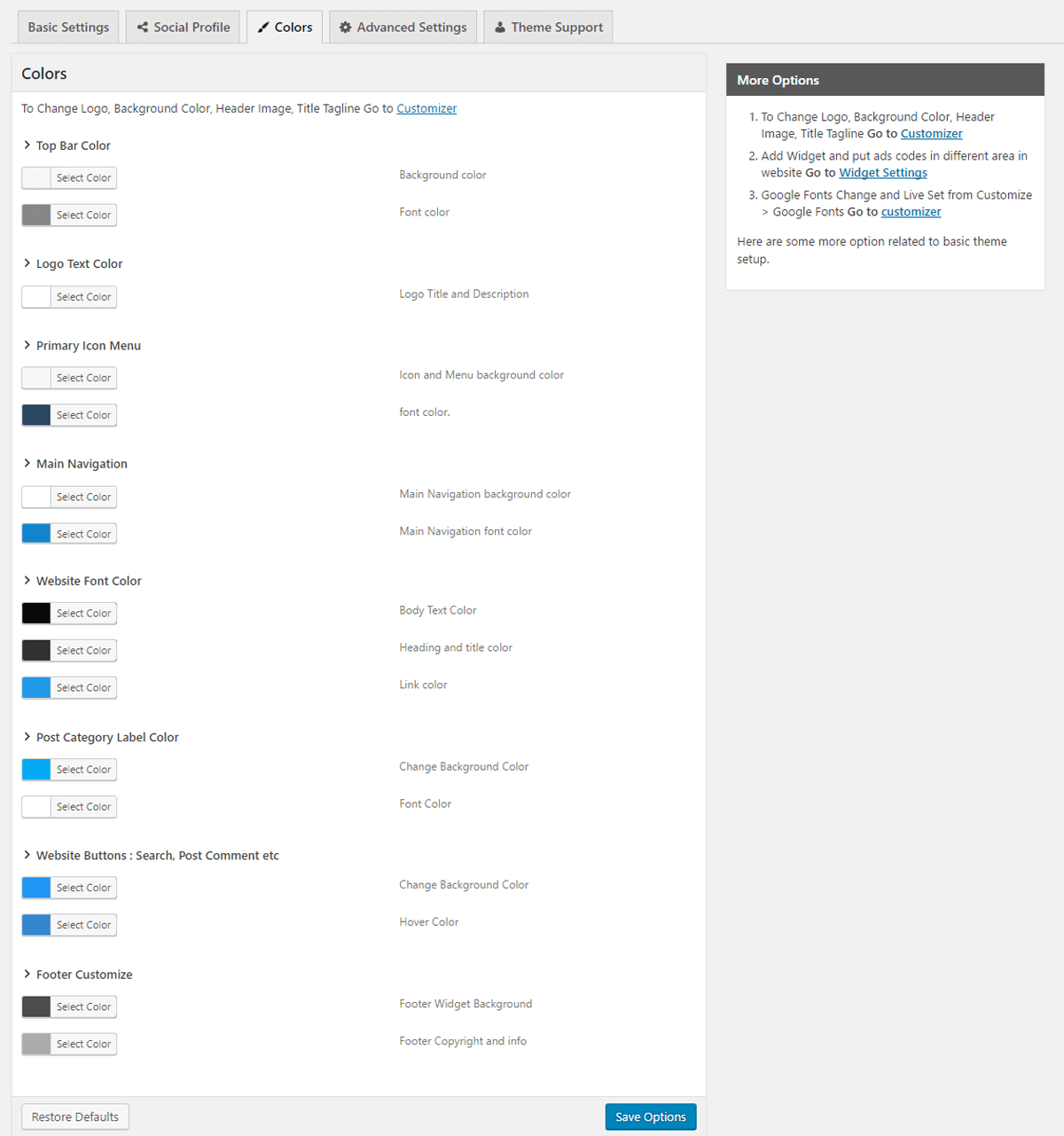Open the lowercase customizer link for Google Fonts
Screen dimensions: 1064x1136
tap(911, 212)
